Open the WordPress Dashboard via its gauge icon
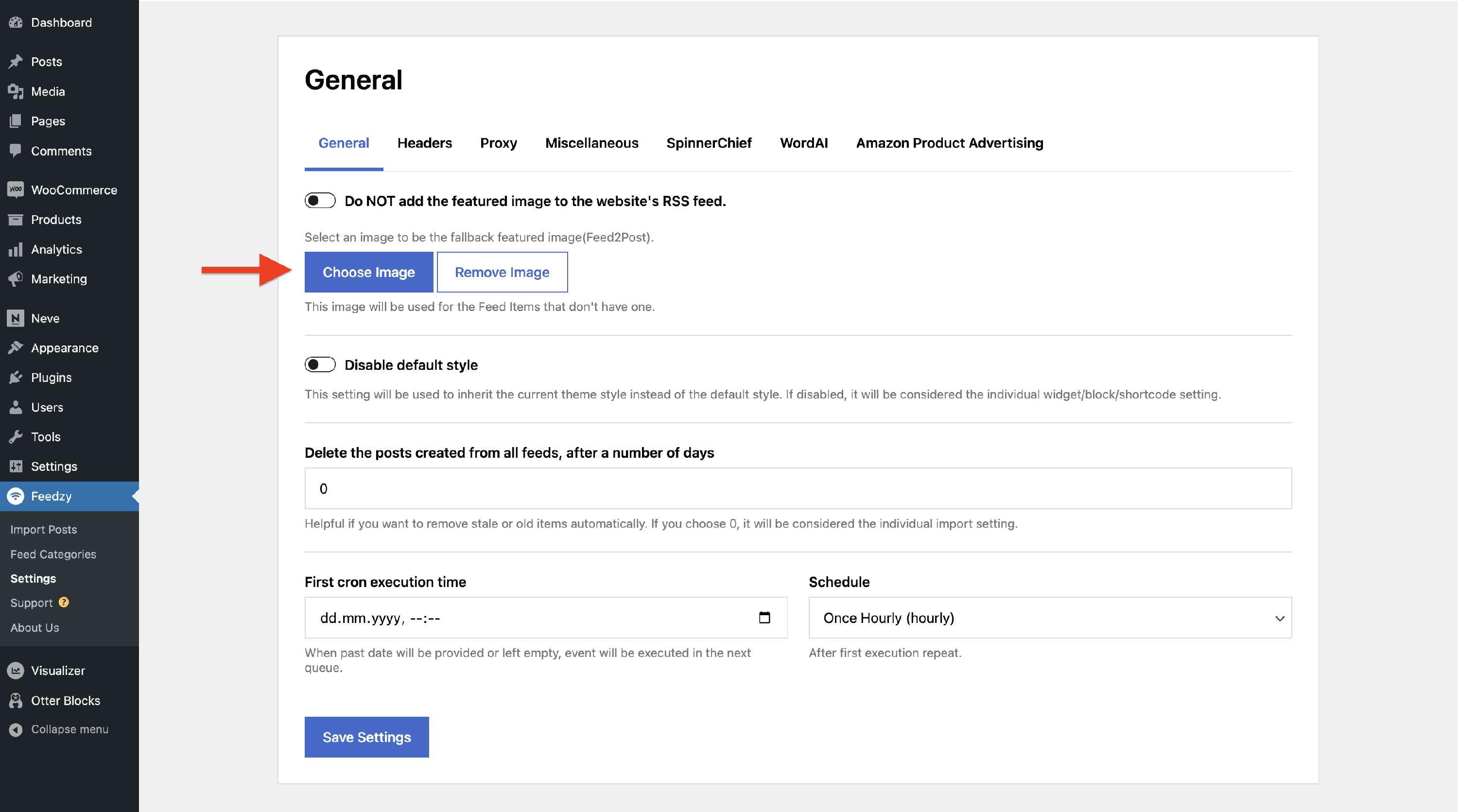Viewport: 1458px width, 812px height. coord(15,22)
